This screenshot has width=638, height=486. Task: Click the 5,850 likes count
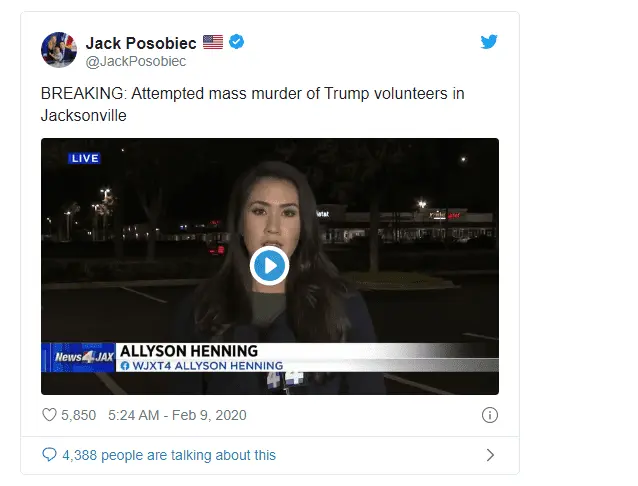(79, 415)
